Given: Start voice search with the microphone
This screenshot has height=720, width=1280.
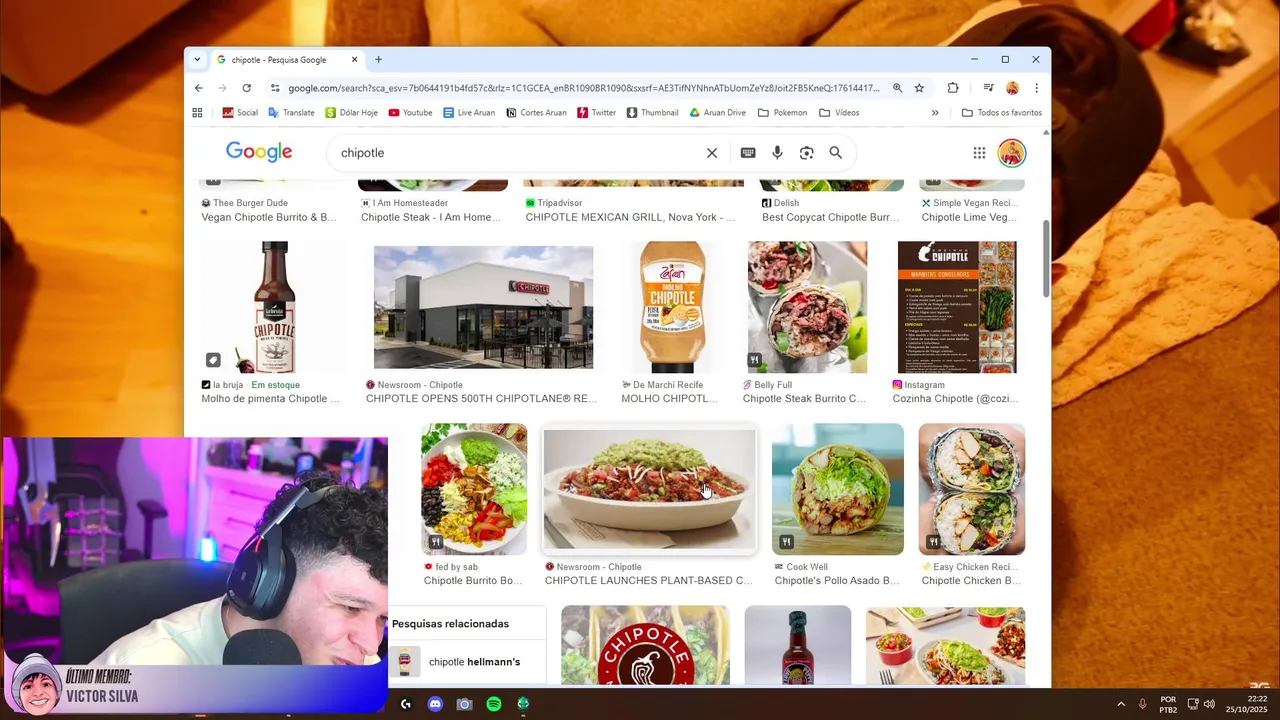Looking at the screenshot, I should coord(777,153).
